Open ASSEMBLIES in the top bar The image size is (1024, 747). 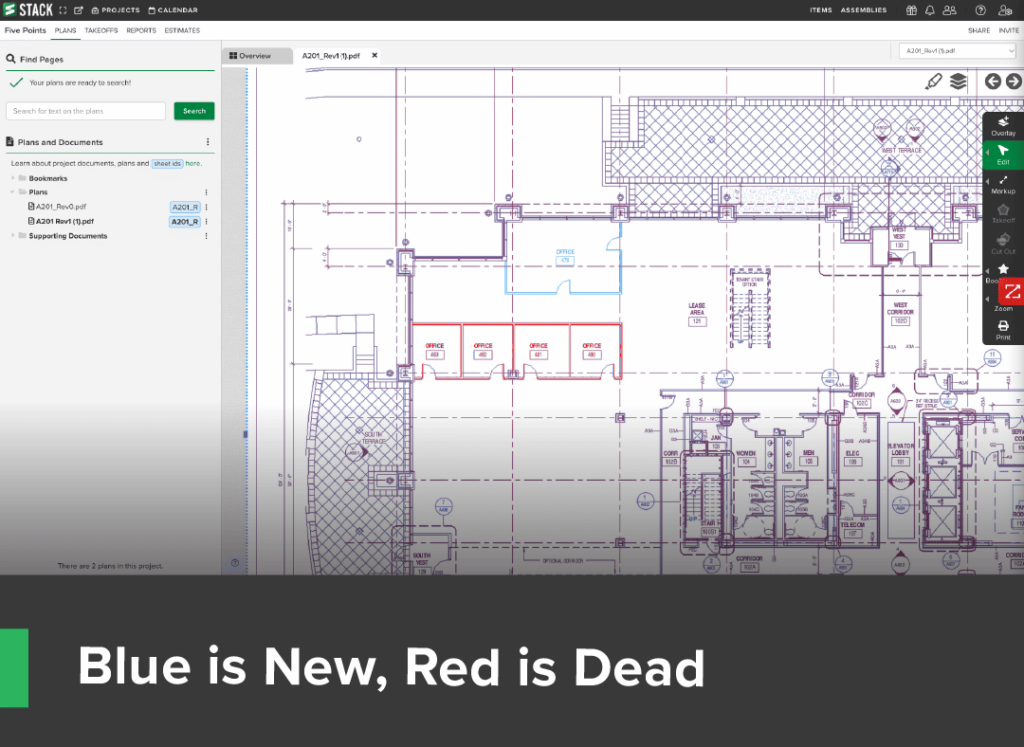click(x=863, y=10)
